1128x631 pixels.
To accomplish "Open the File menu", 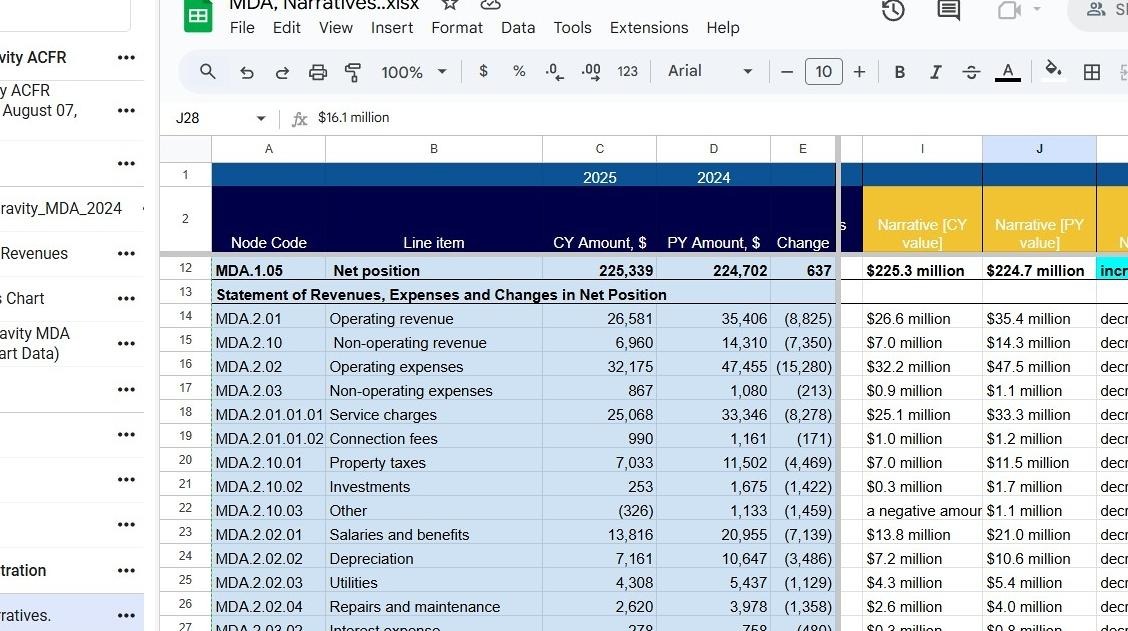I will (242, 27).
